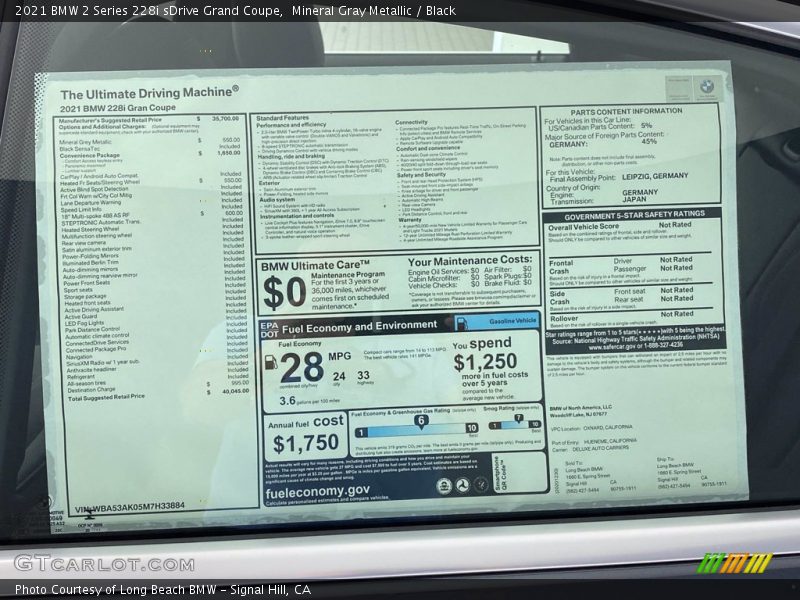Image resolution: width=800 pixels, height=600 pixels.
Task: Click the Monroney label BMW propeller emblem top left
Action: click(706, 87)
